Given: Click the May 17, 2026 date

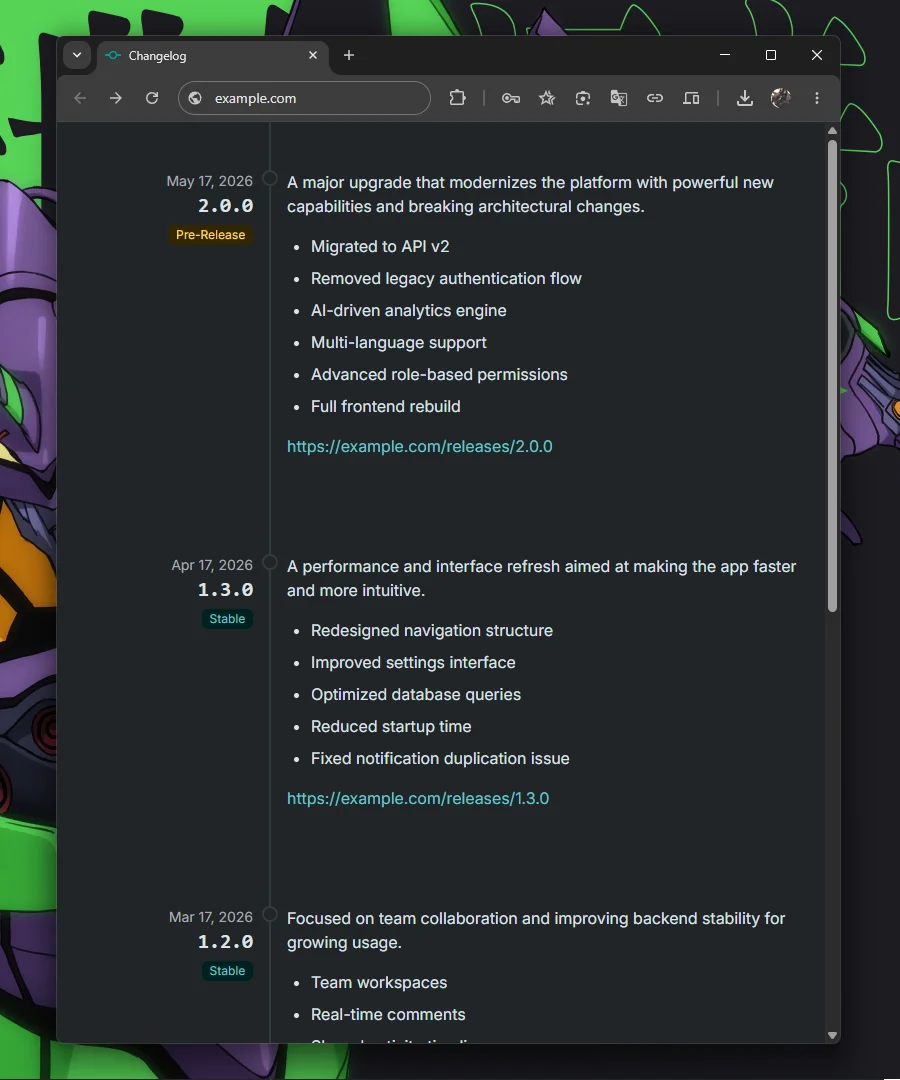Looking at the screenshot, I should (209, 181).
